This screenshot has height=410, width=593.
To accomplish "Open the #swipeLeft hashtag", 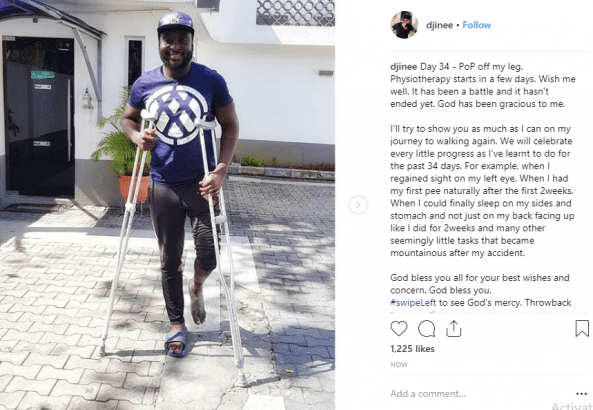I will pos(413,303).
